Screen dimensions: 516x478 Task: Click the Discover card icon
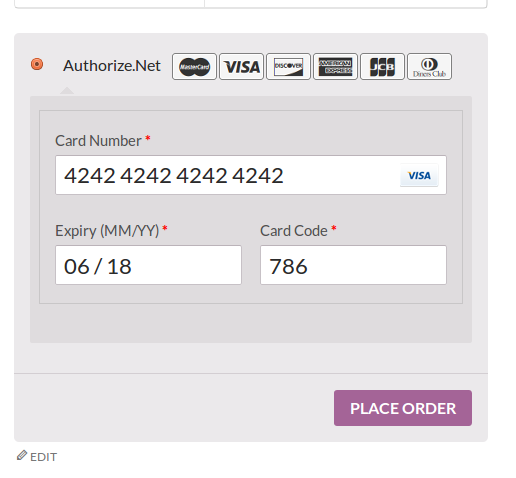(288, 67)
